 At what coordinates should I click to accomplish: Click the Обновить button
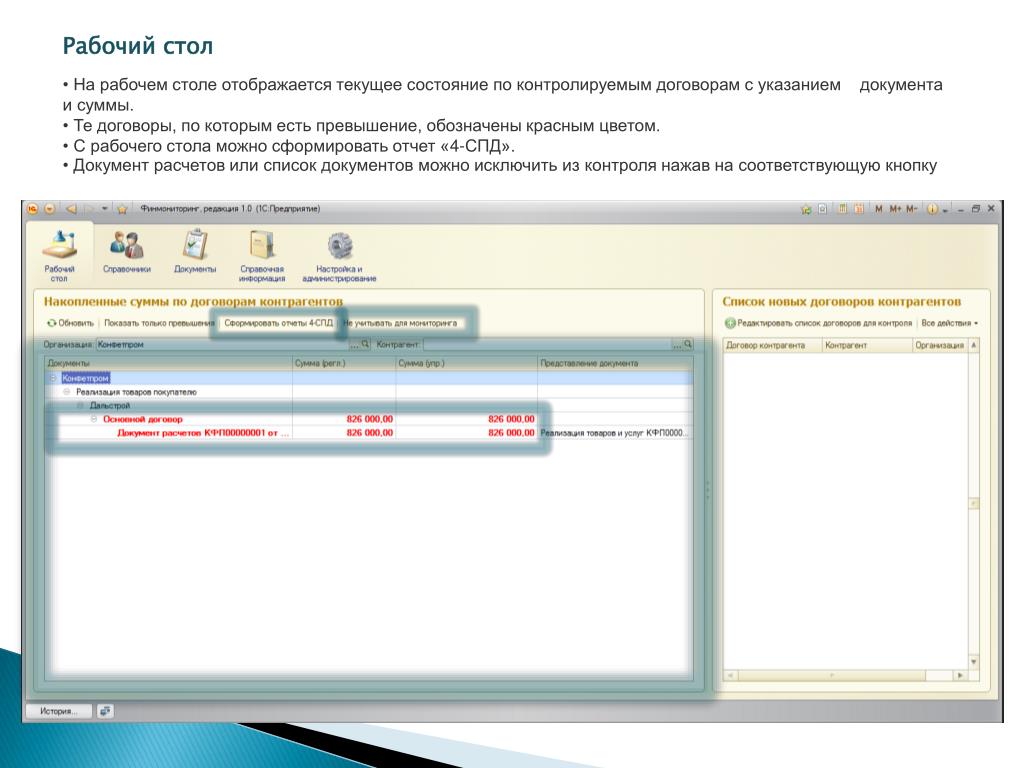tap(70, 324)
